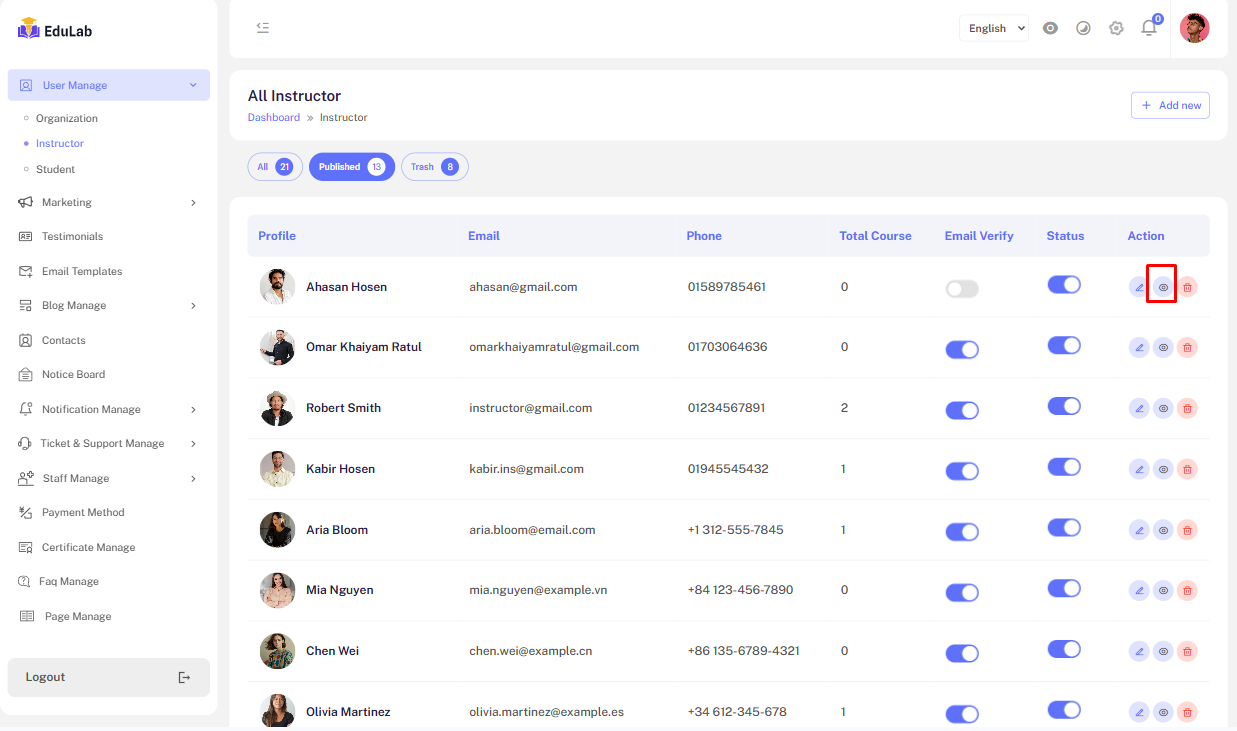Click the Logout button in the sidebar
Screen dimensions: 1237x731
tap(108, 677)
